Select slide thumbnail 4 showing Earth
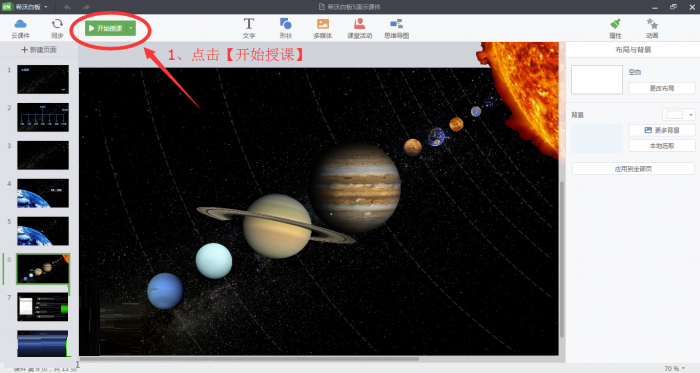This screenshot has height=373, width=700. (43, 193)
